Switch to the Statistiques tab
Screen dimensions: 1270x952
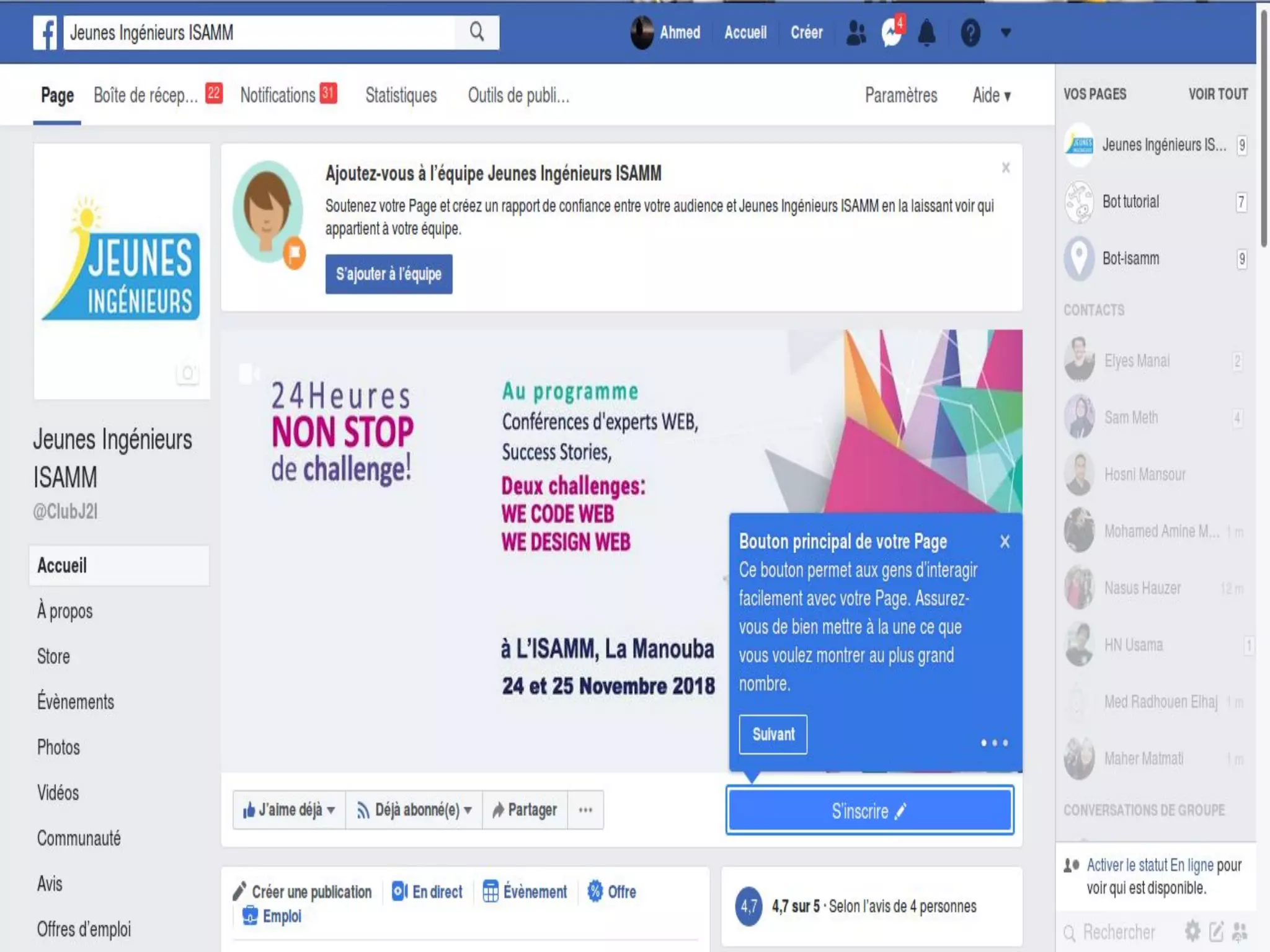coord(401,95)
